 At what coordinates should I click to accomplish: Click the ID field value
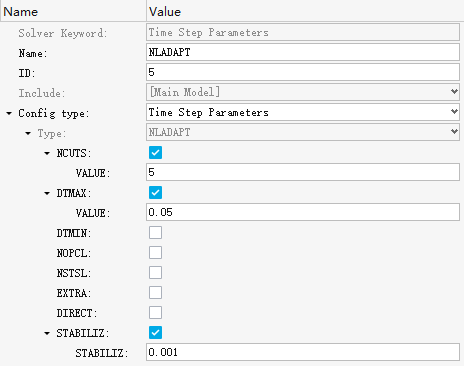click(303, 72)
